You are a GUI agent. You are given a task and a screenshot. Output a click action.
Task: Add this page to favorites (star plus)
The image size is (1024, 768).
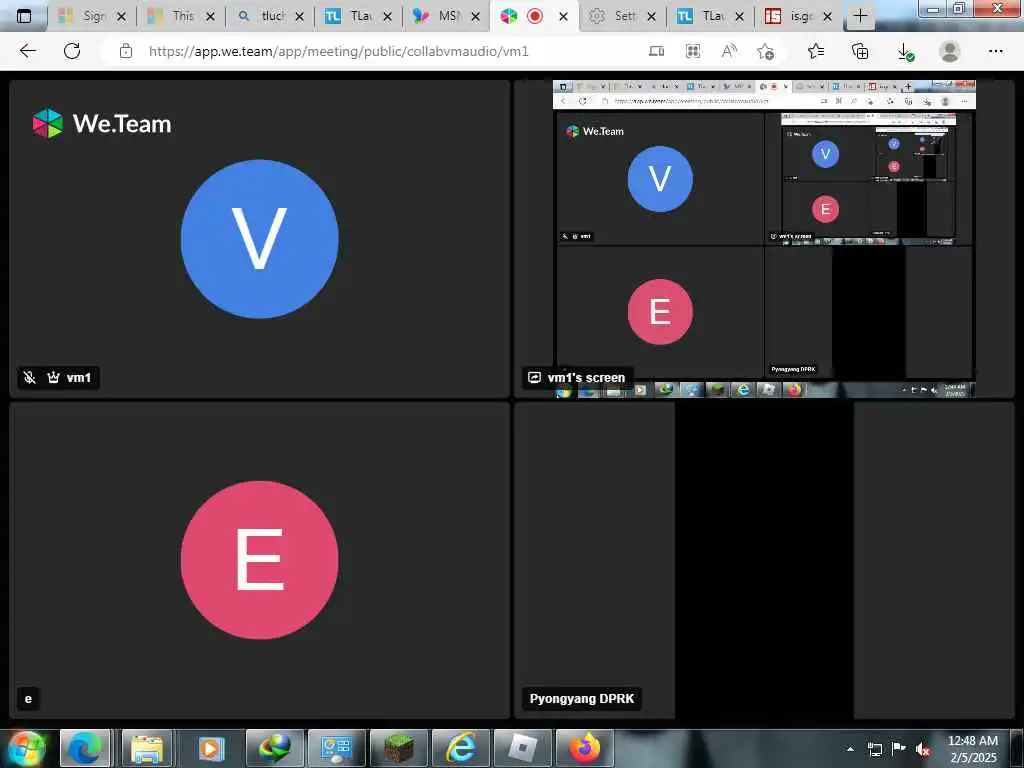[765, 51]
